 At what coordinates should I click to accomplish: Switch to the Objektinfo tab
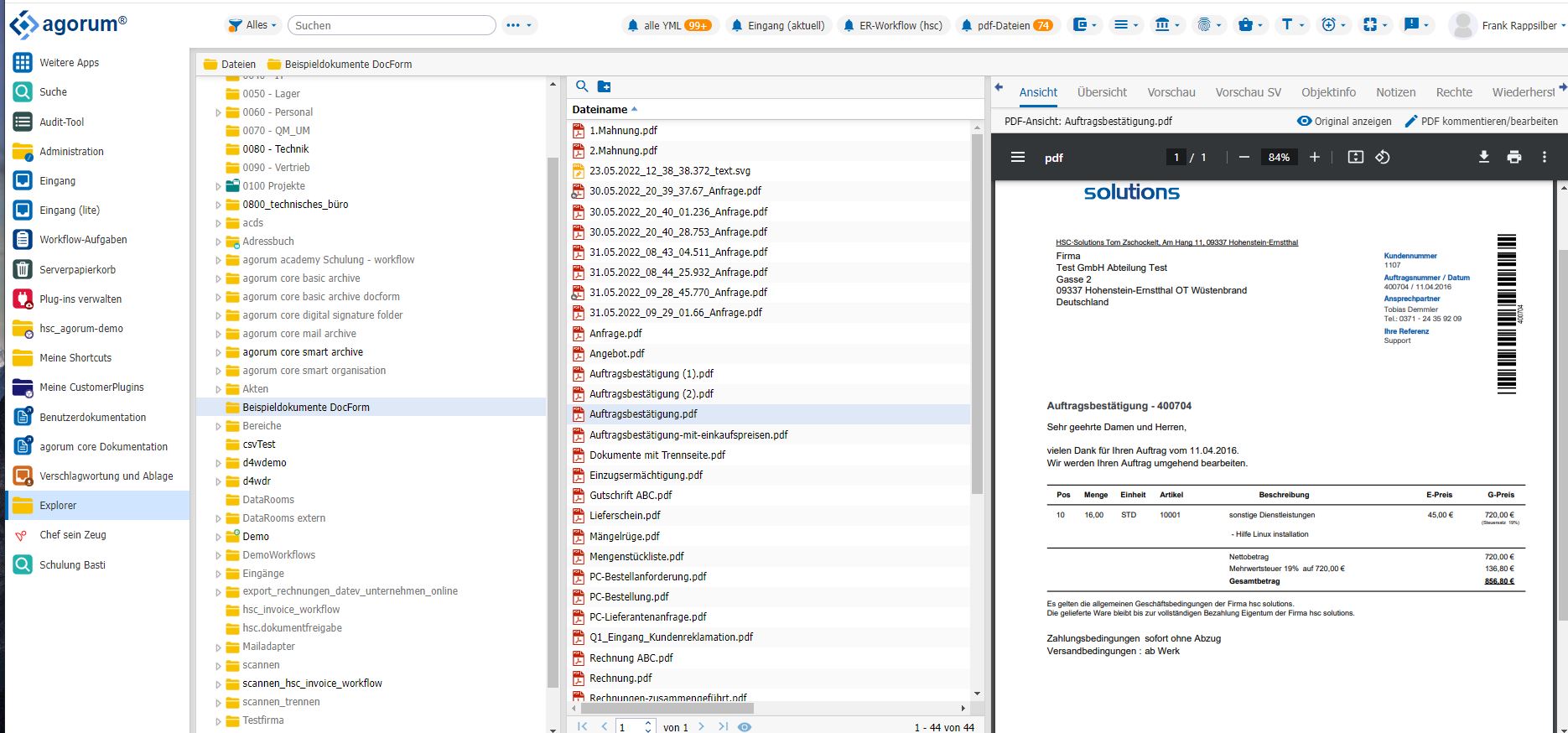pyautogui.click(x=1328, y=92)
